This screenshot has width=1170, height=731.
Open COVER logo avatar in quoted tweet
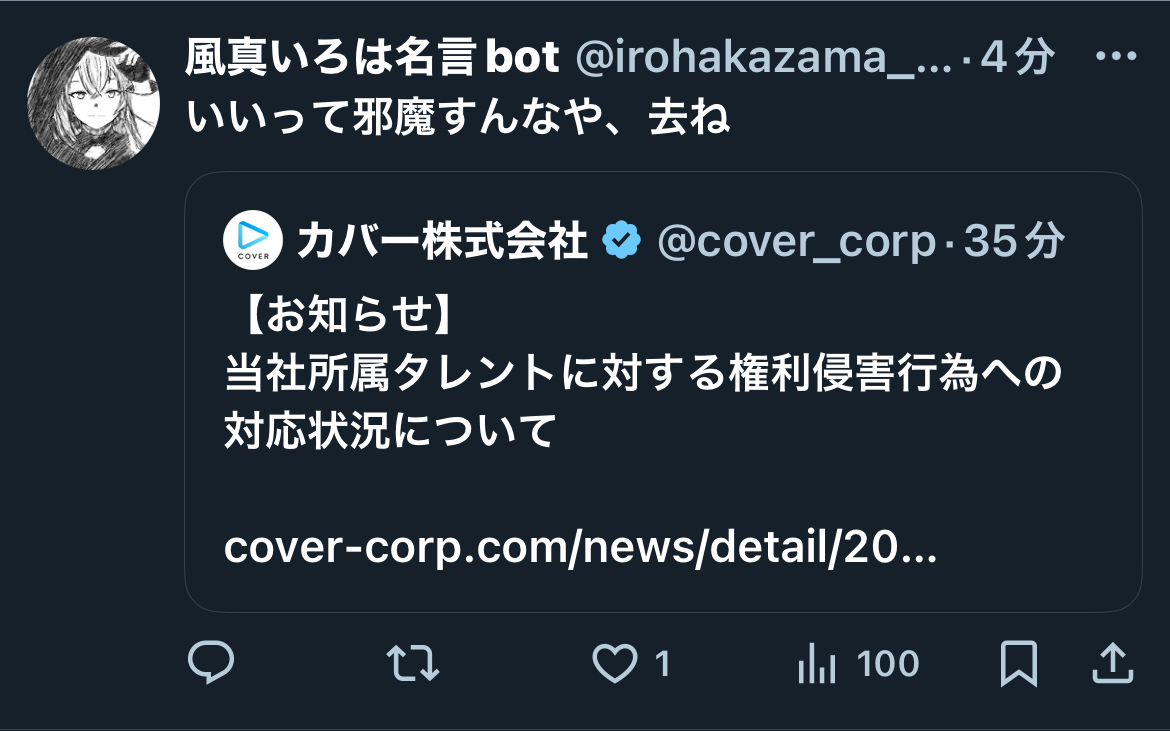(x=253, y=240)
